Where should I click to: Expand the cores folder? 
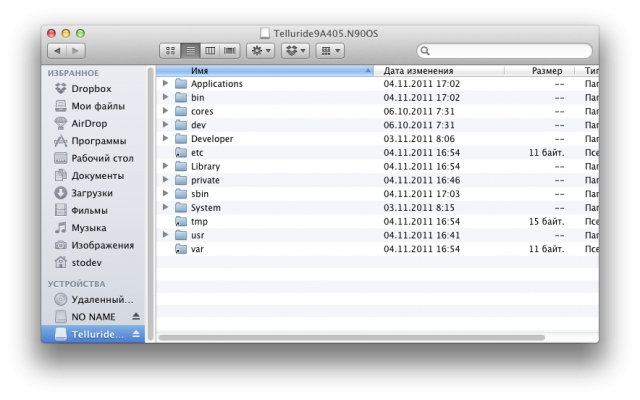[x=165, y=111]
